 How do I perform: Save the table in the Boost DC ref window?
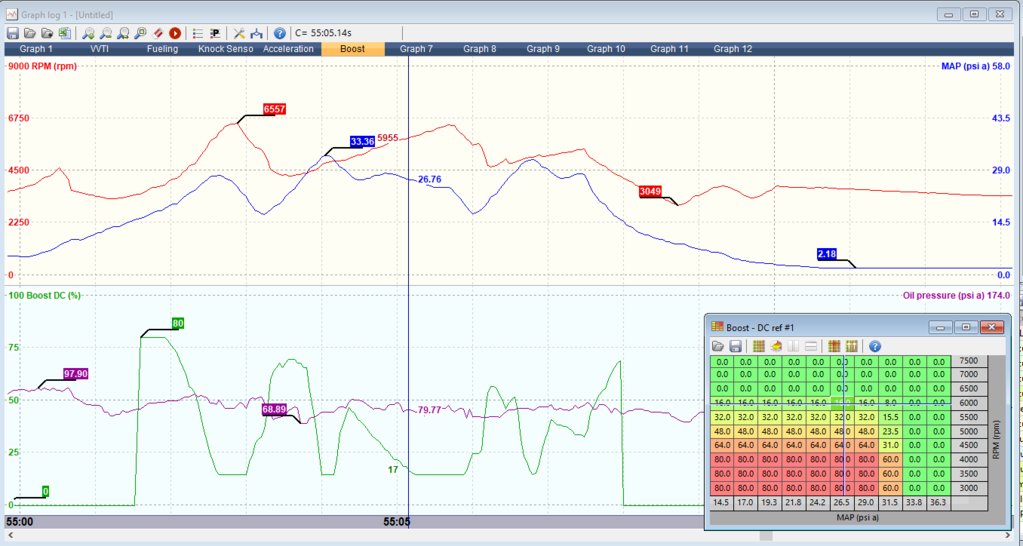(735, 346)
